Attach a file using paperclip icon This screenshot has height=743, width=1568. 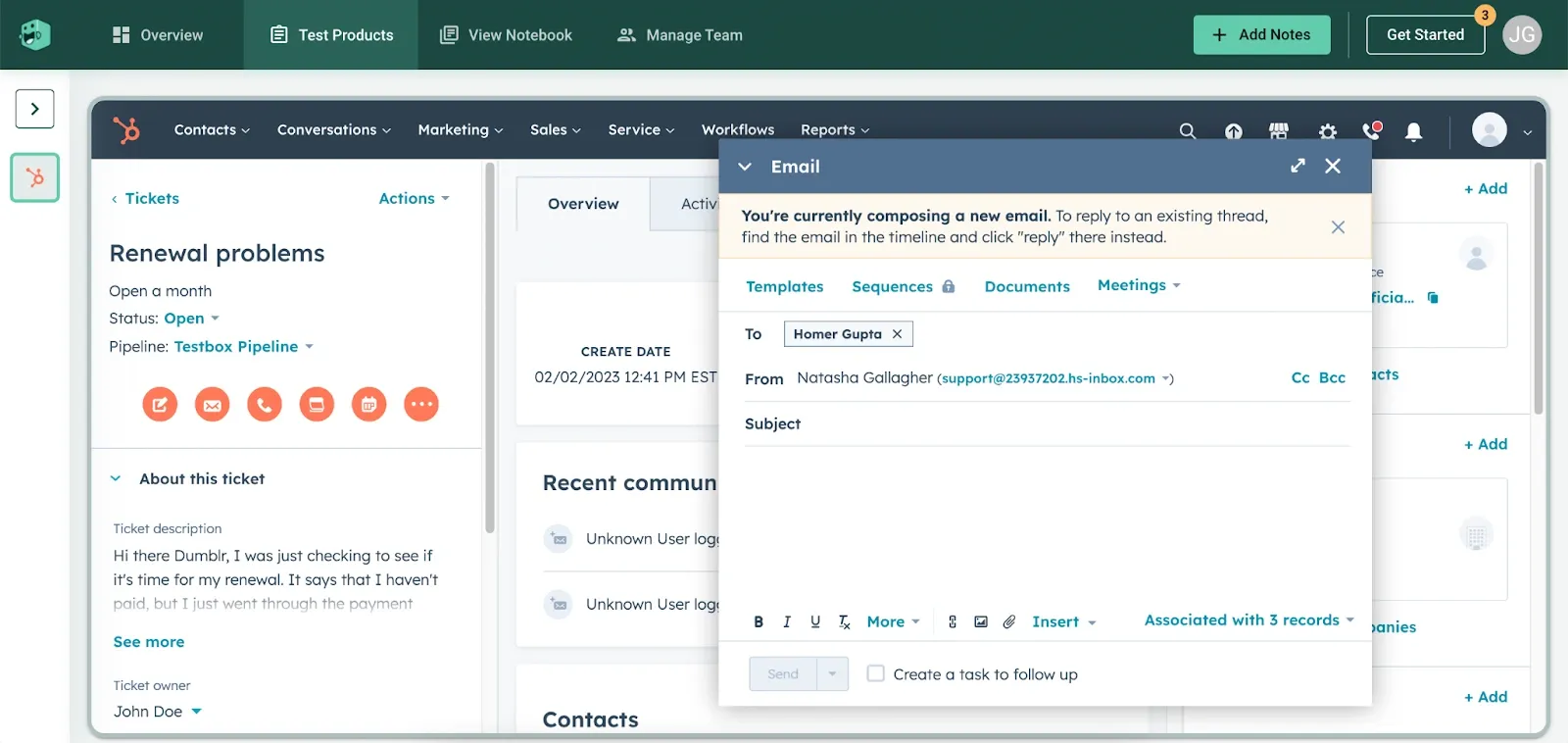pos(1009,621)
